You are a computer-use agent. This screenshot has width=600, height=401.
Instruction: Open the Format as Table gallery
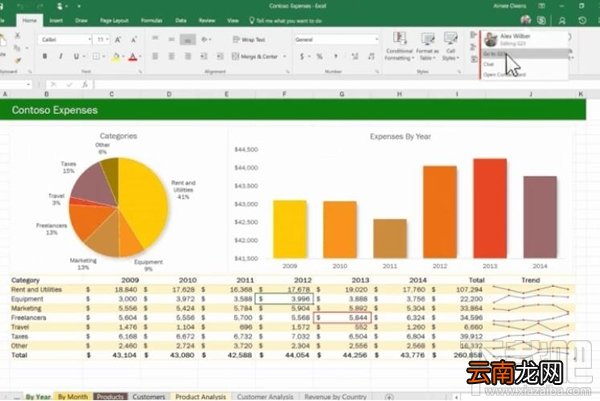pyautogui.click(x=427, y=46)
